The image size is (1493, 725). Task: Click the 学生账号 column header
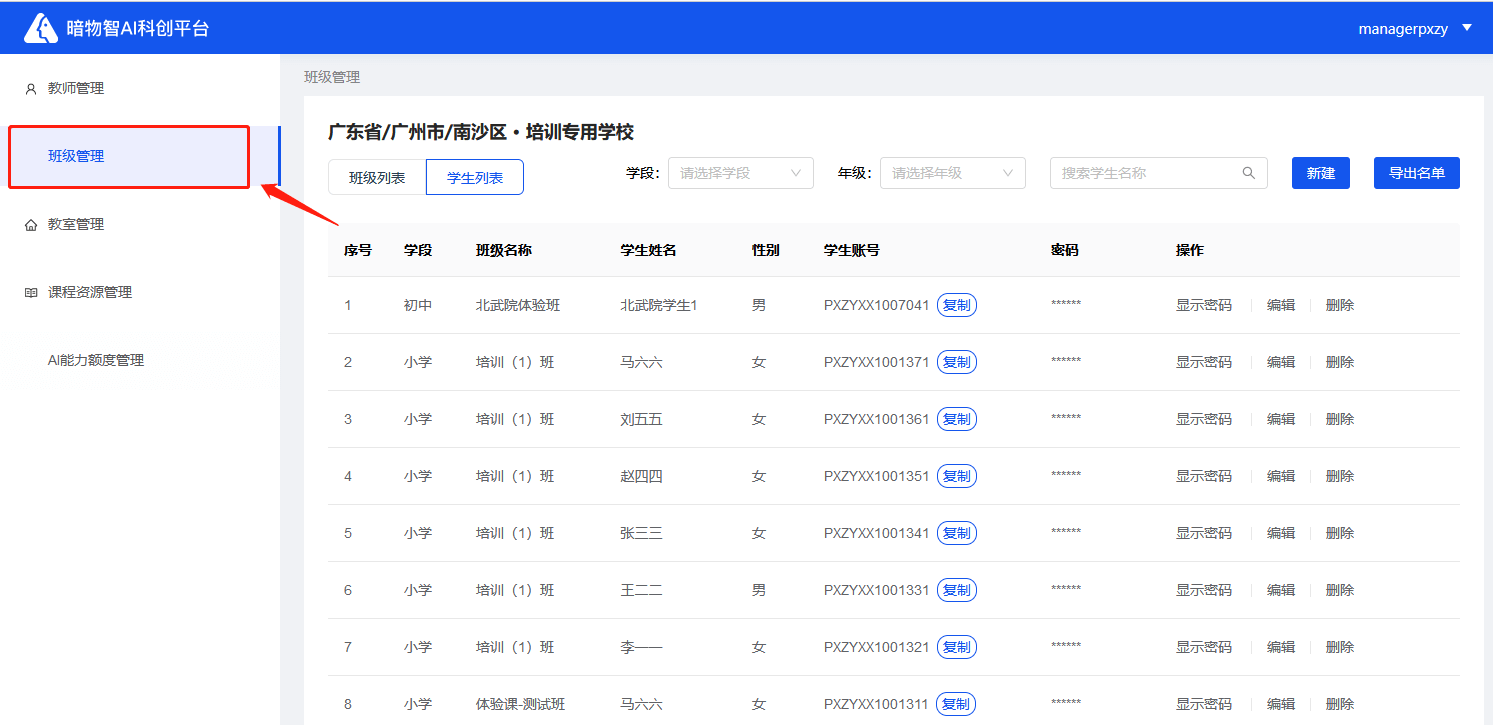pyautogui.click(x=852, y=250)
